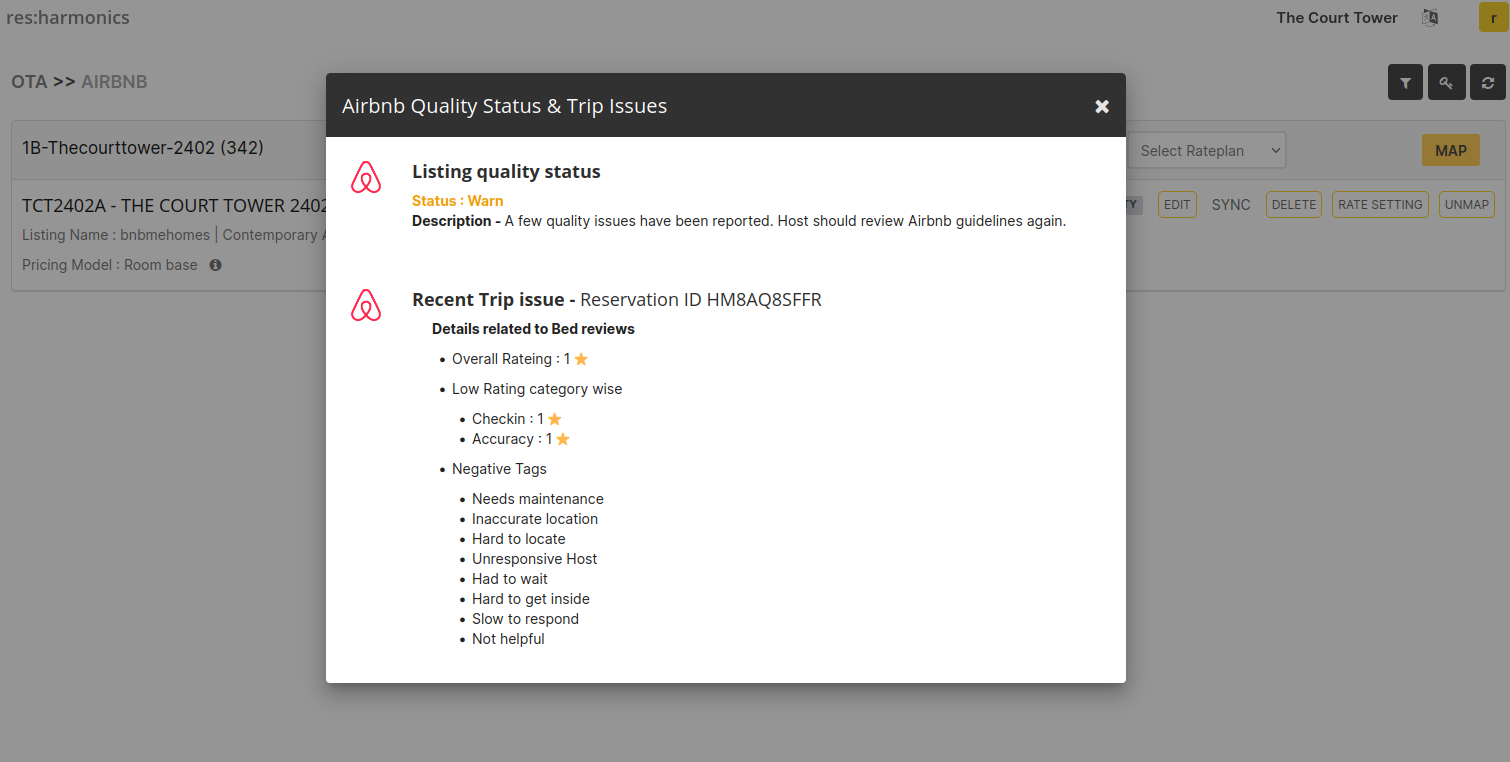The height and width of the screenshot is (762, 1510).
Task: Click the Not helpful tag
Action: (509, 639)
